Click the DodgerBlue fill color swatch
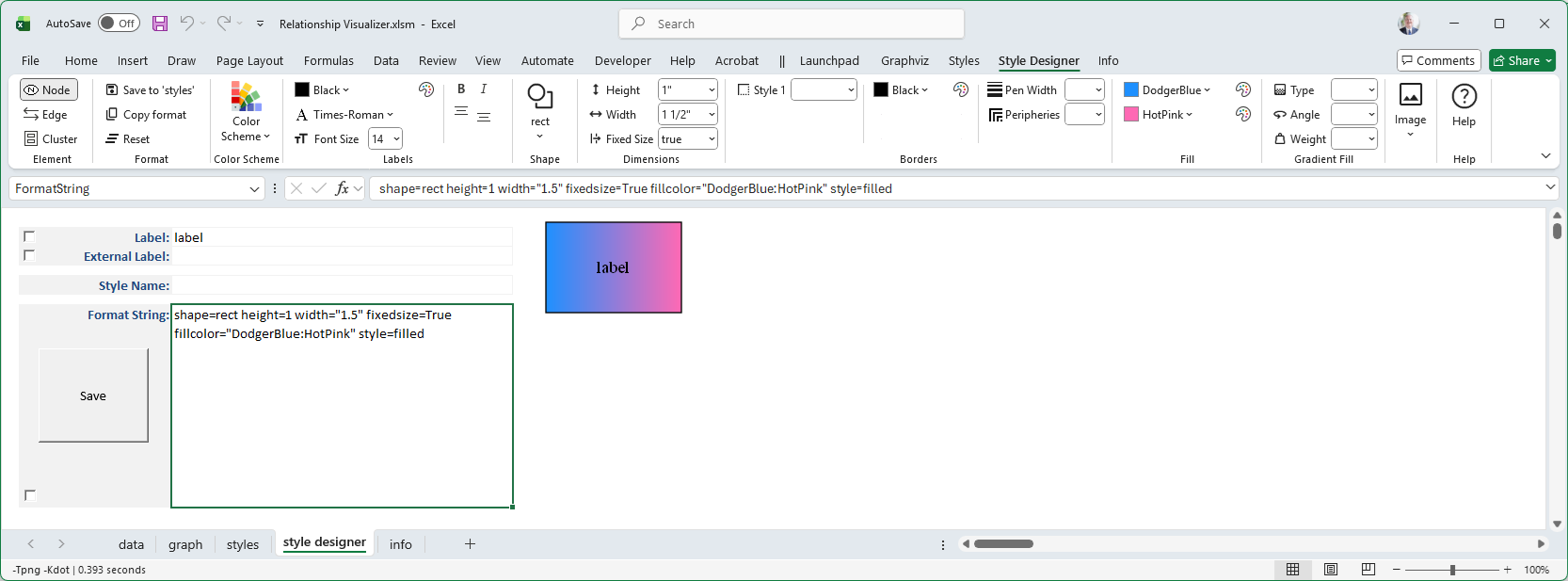This screenshot has height=581, width=1568. pyautogui.click(x=1131, y=90)
